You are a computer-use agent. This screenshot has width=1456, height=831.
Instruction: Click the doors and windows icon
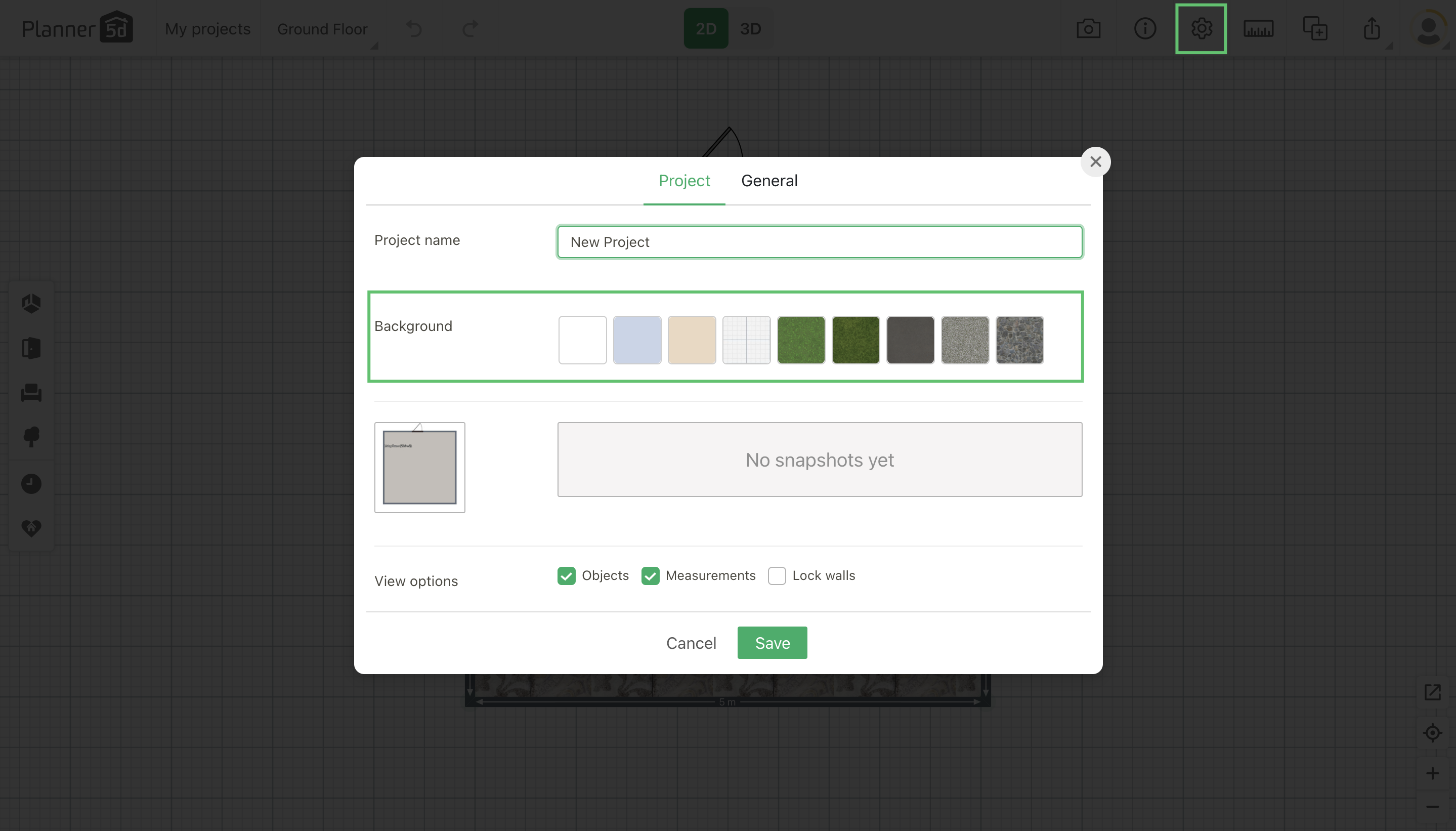pos(31,348)
